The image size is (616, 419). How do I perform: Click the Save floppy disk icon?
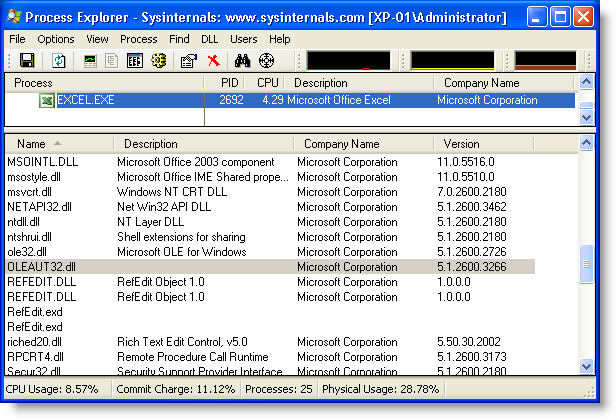[27, 60]
